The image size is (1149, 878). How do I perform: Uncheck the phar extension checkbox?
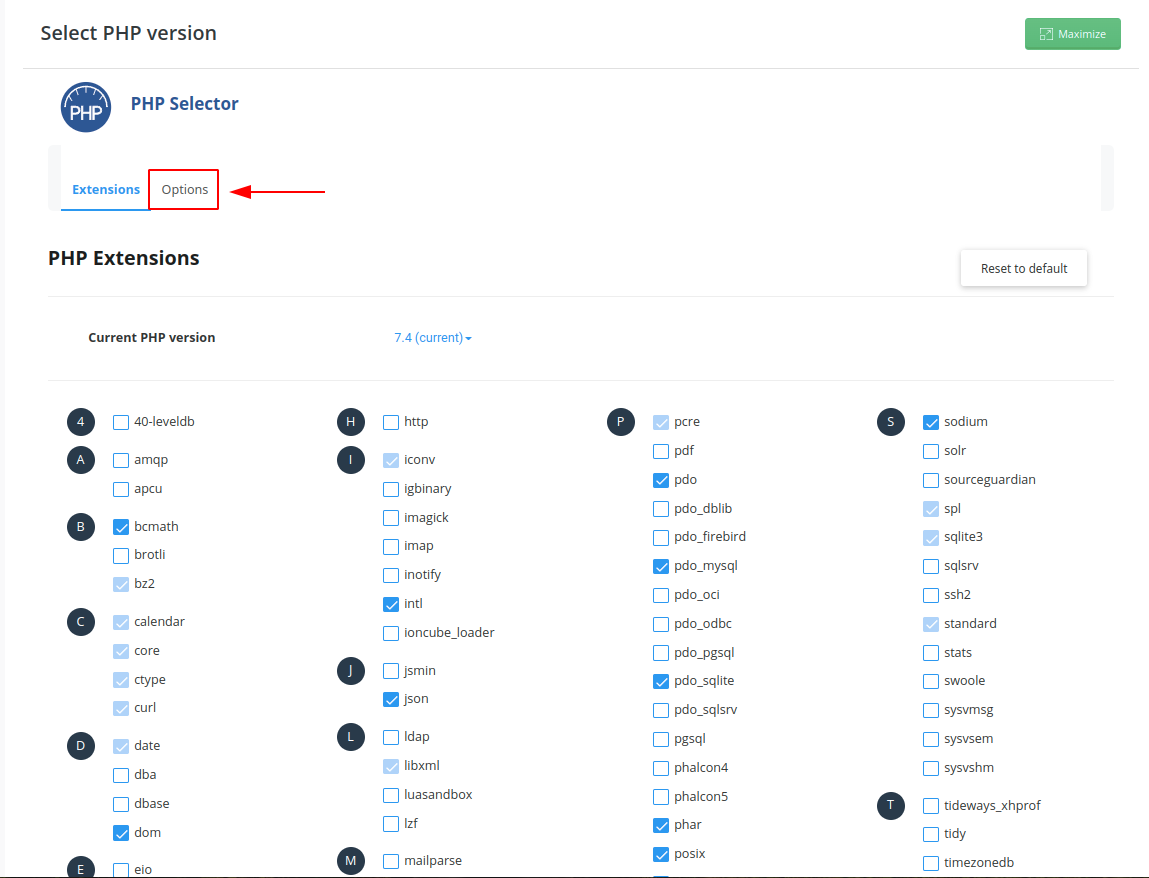point(661,825)
